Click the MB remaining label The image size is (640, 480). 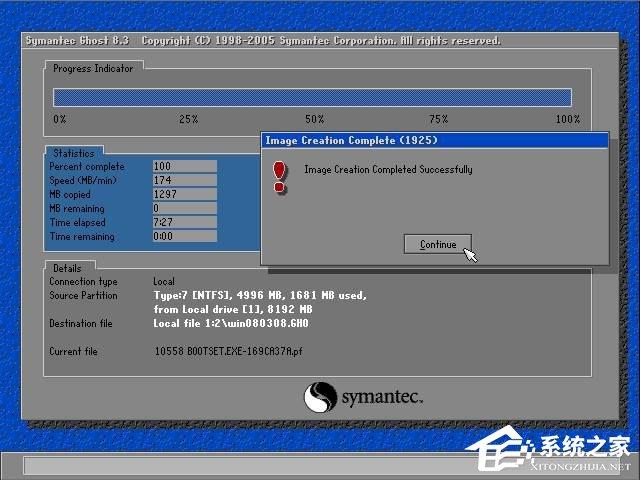point(77,208)
